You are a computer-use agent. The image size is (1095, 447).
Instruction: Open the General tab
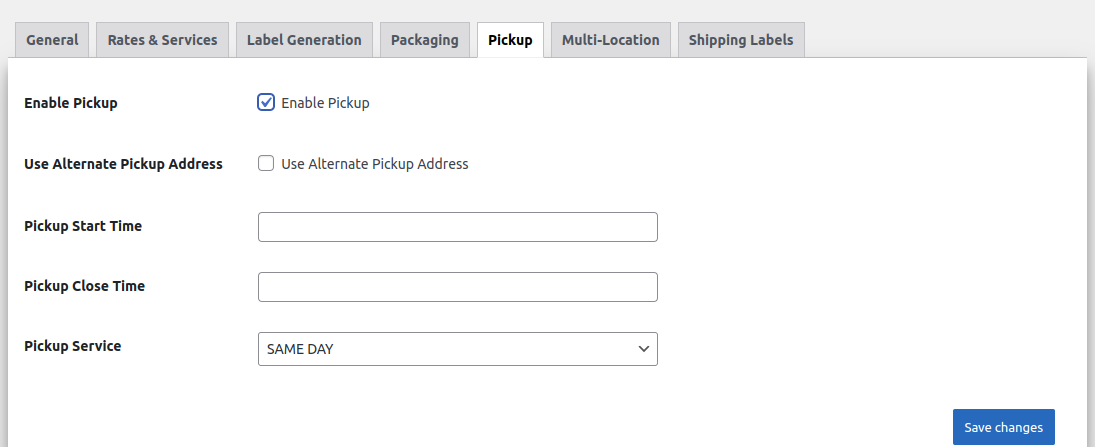[52, 40]
